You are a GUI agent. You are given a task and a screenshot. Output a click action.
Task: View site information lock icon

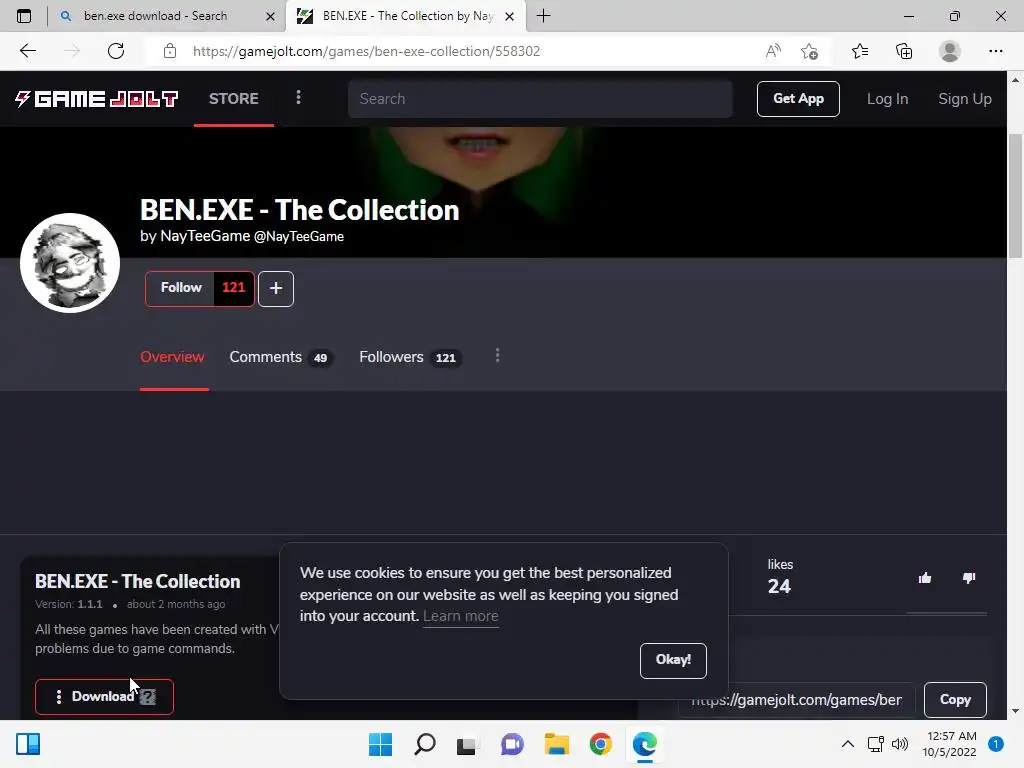[170, 51]
